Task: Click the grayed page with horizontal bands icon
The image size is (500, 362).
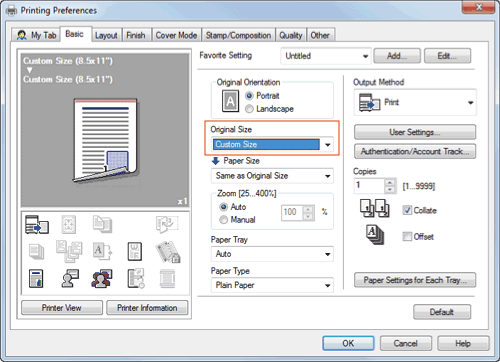Action: pos(167,278)
